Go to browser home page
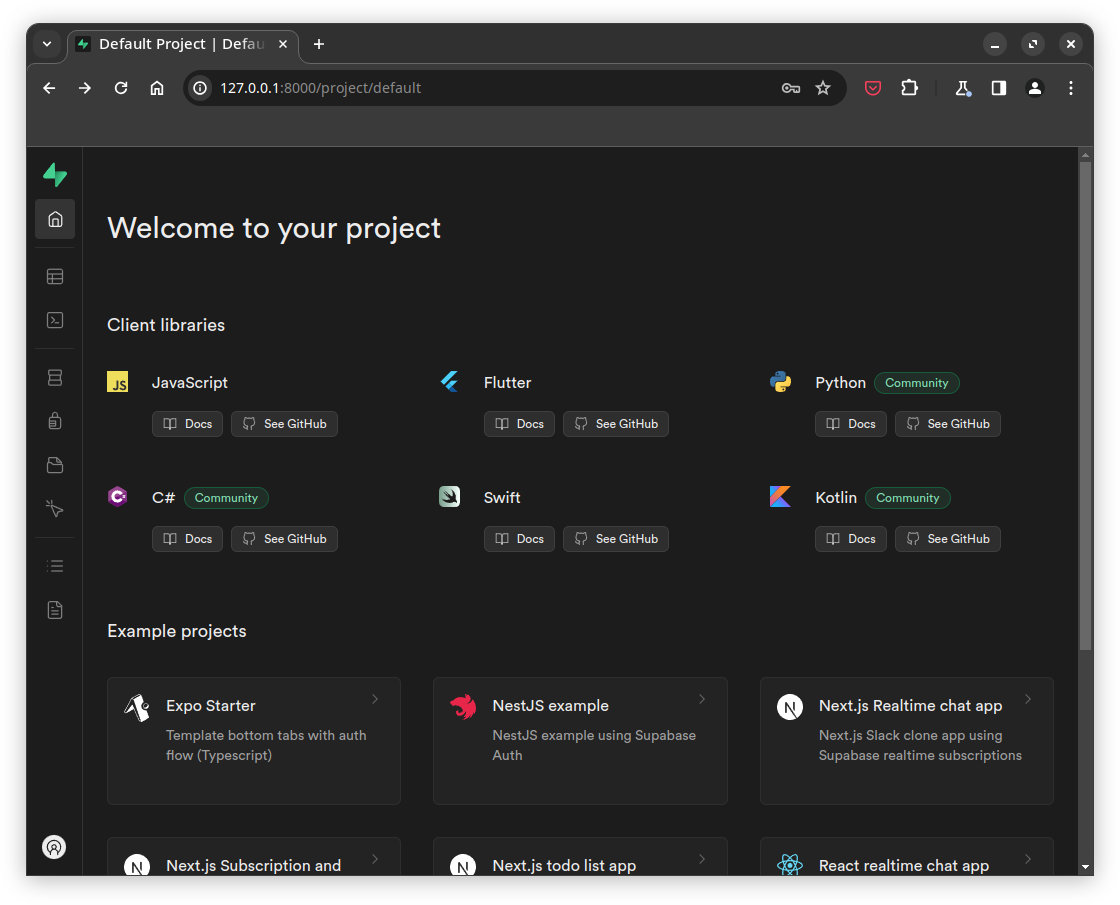 [157, 88]
